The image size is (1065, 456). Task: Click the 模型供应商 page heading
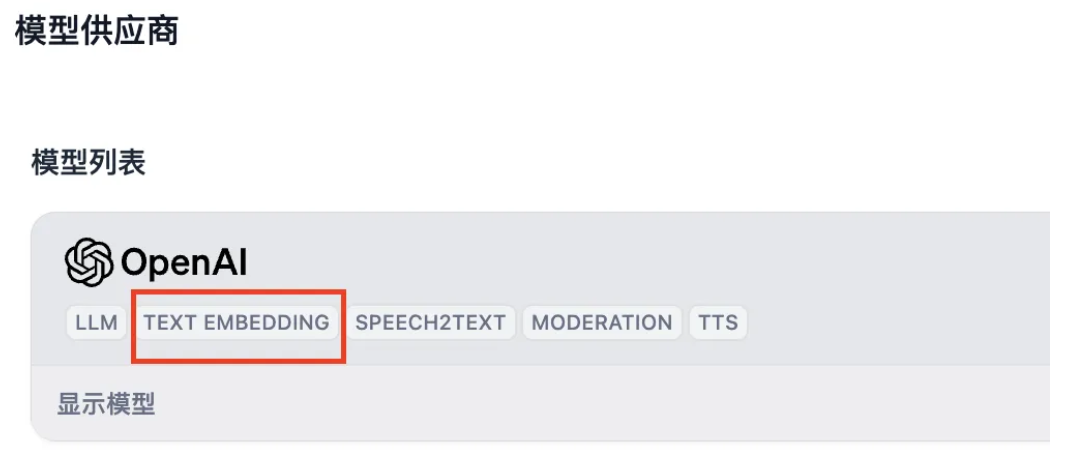click(97, 31)
